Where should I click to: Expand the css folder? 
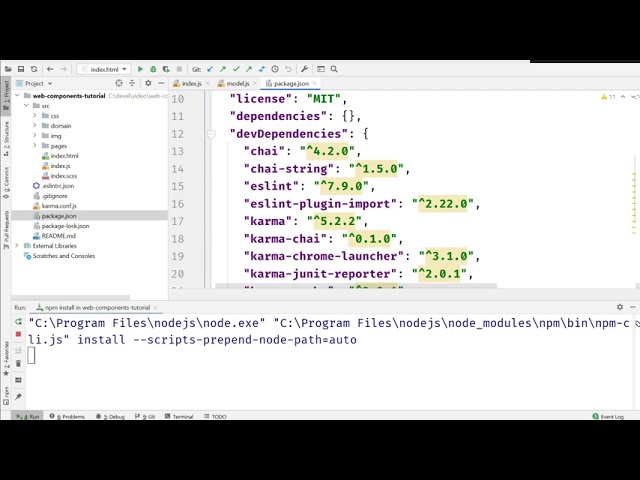click(x=35, y=116)
